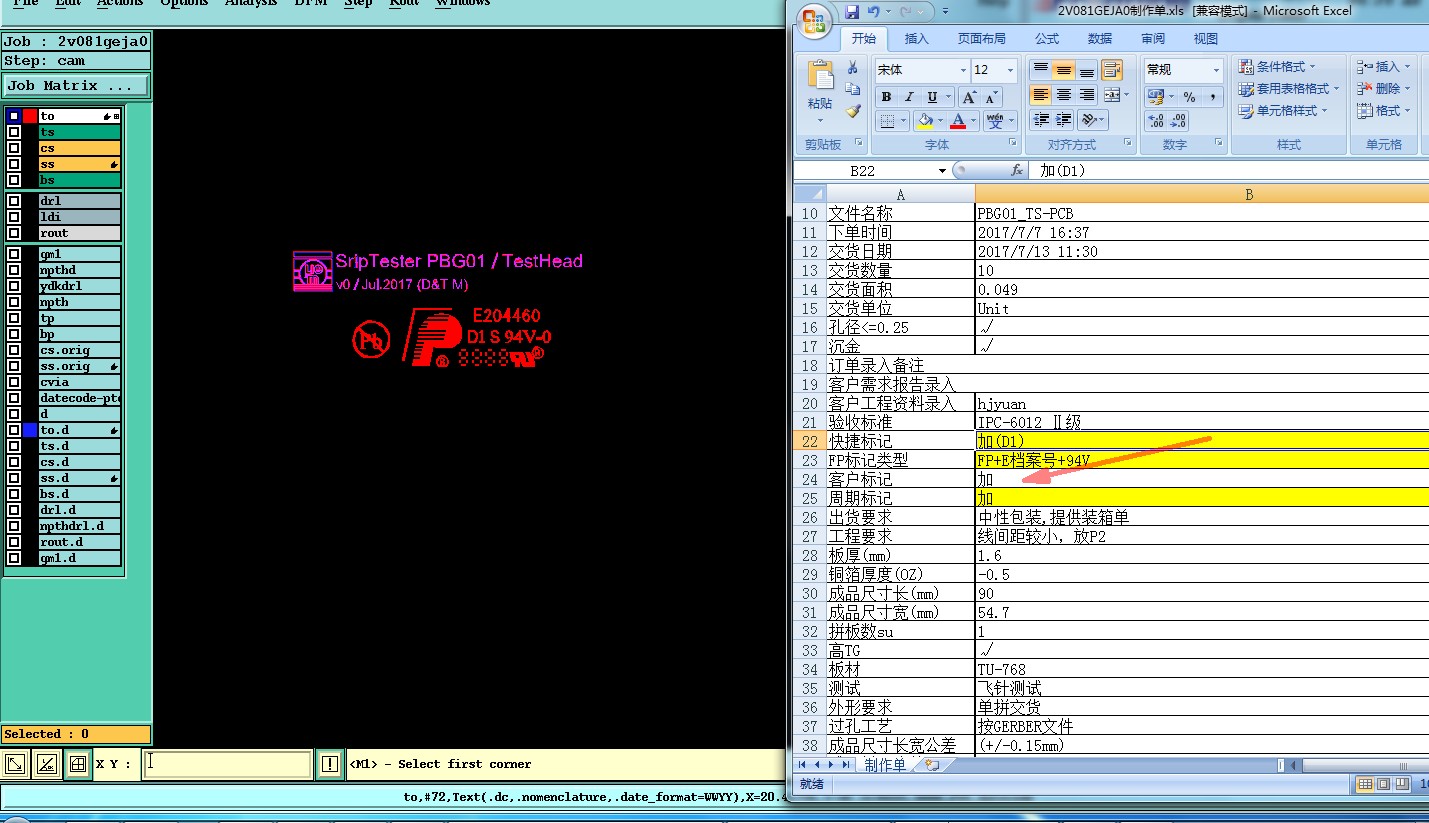The image size is (1429, 823).
Task: Open the Job Matrix button
Action: click(x=76, y=85)
